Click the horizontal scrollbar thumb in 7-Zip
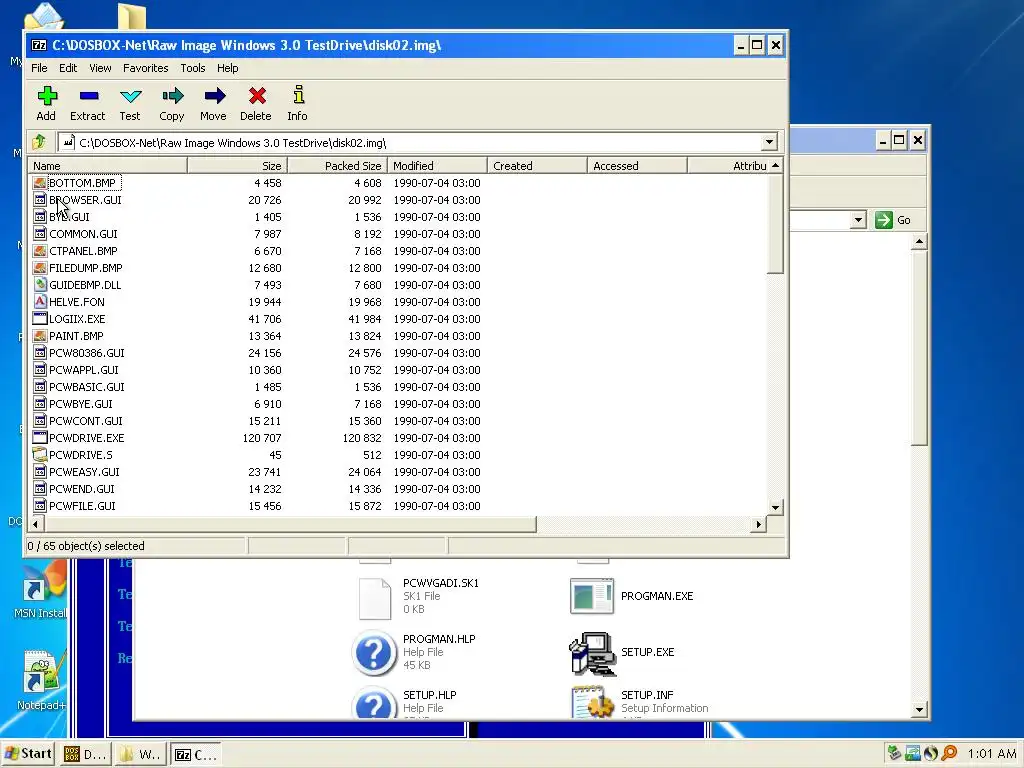The image size is (1024, 768). pos(290,524)
